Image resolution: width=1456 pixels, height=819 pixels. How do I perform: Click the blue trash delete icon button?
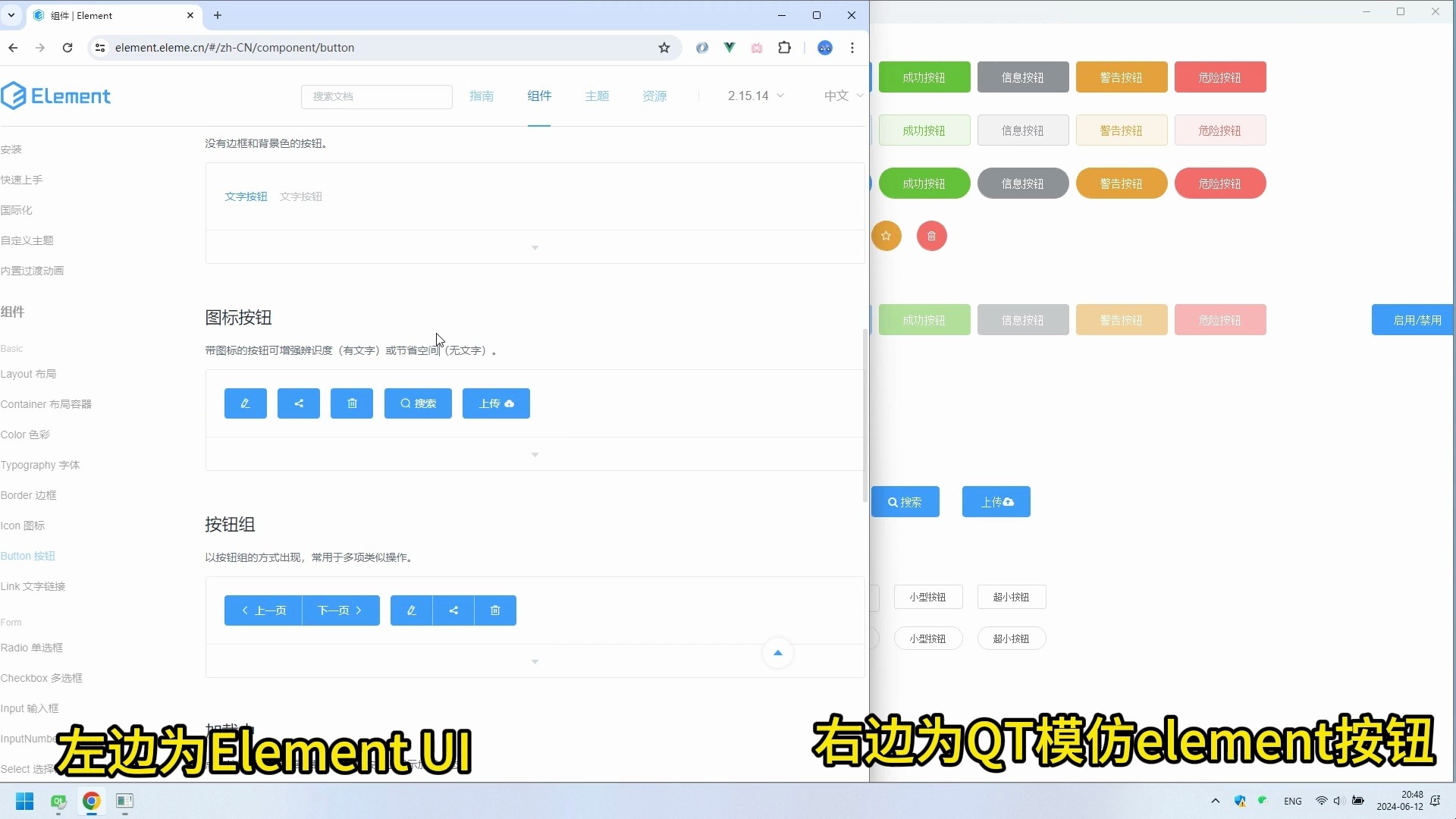[x=352, y=403]
